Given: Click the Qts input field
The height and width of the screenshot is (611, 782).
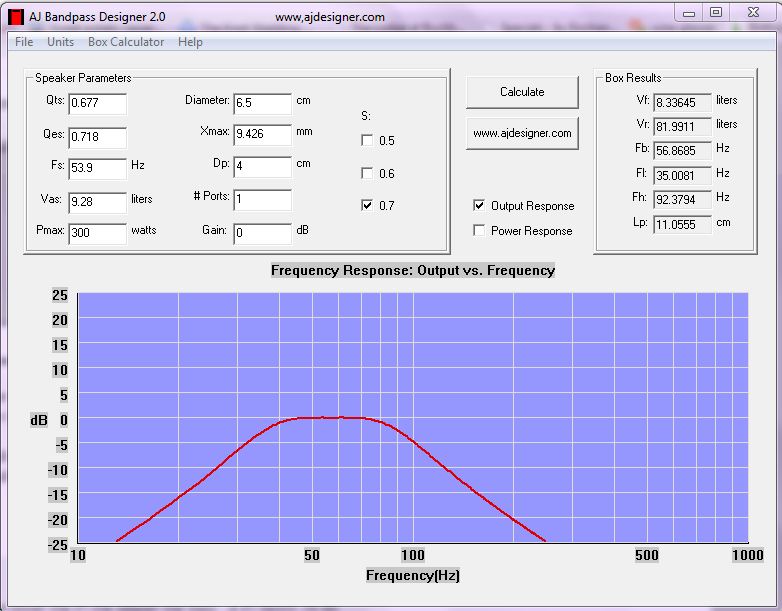Looking at the screenshot, I should click(x=97, y=105).
